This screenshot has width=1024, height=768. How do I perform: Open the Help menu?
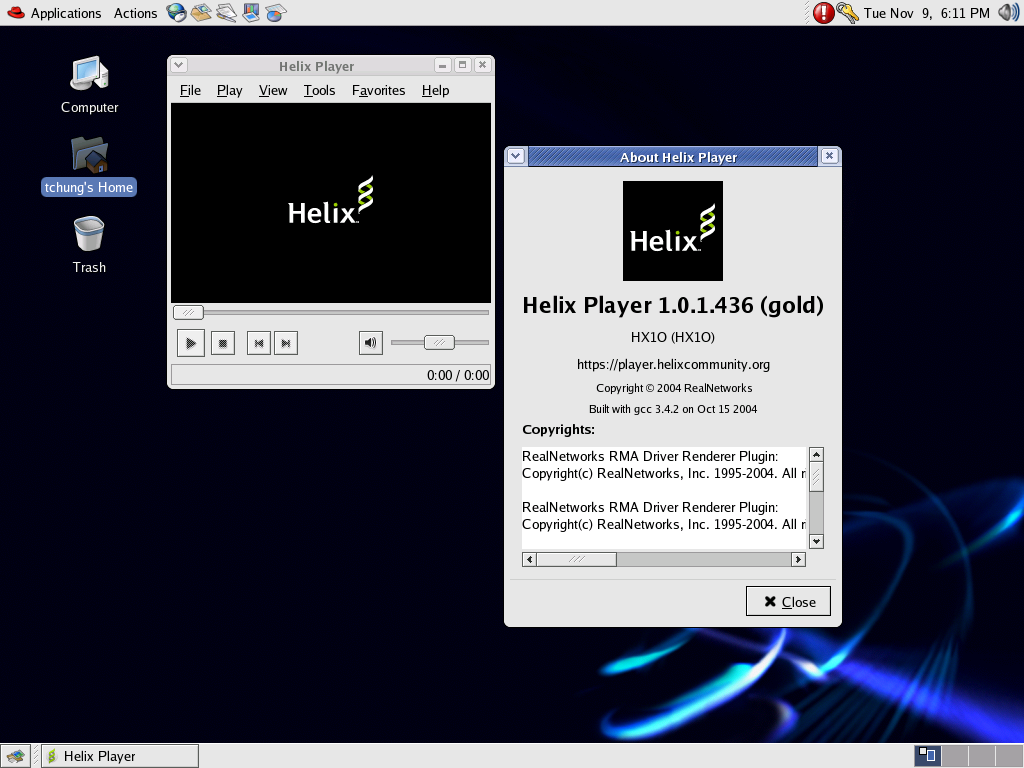(x=435, y=90)
